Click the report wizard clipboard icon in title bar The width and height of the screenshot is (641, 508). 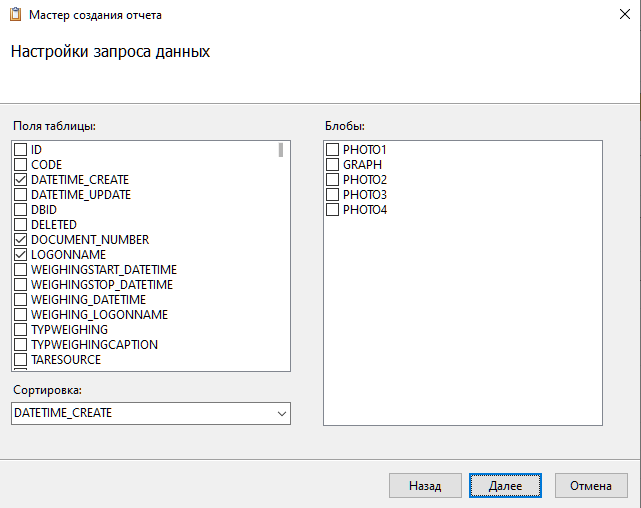(x=15, y=15)
